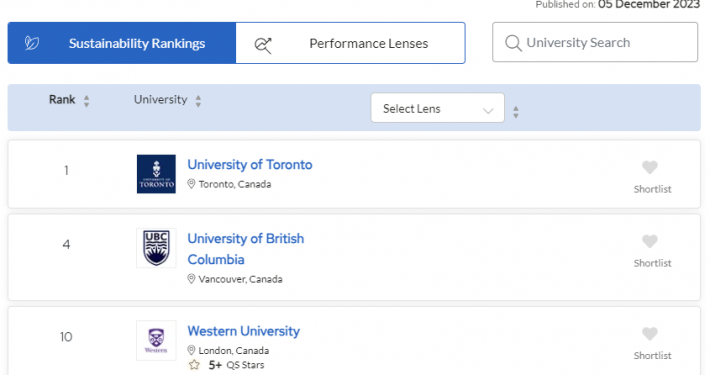Viewport: 710px width, 375px height.
Task: Toggle shortlist heart for University of British Columbia
Action: (x=650, y=241)
